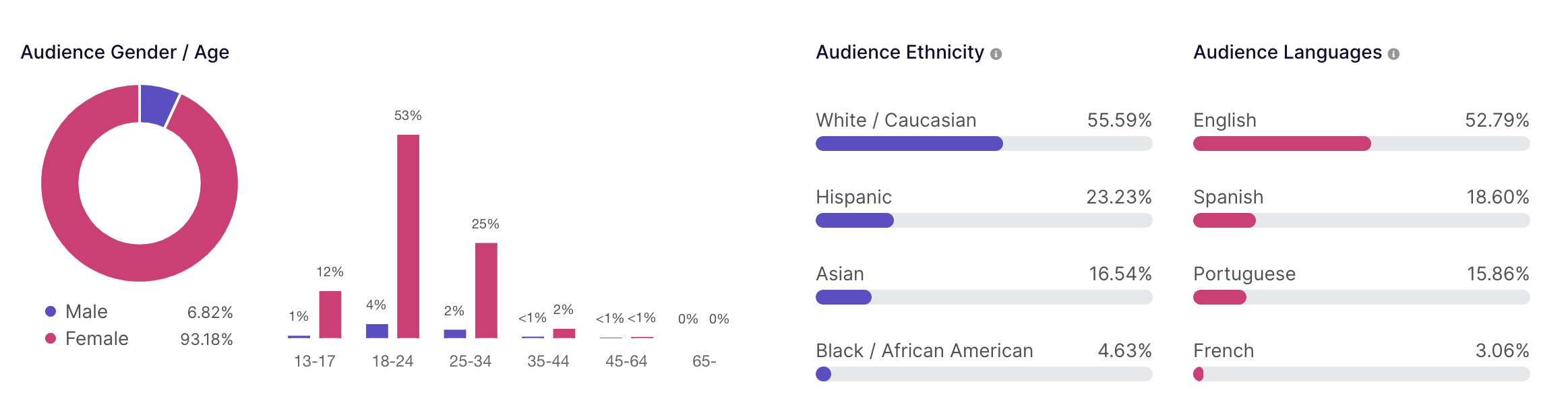
Task: Click the male bar for 18-24
Action: (x=377, y=331)
